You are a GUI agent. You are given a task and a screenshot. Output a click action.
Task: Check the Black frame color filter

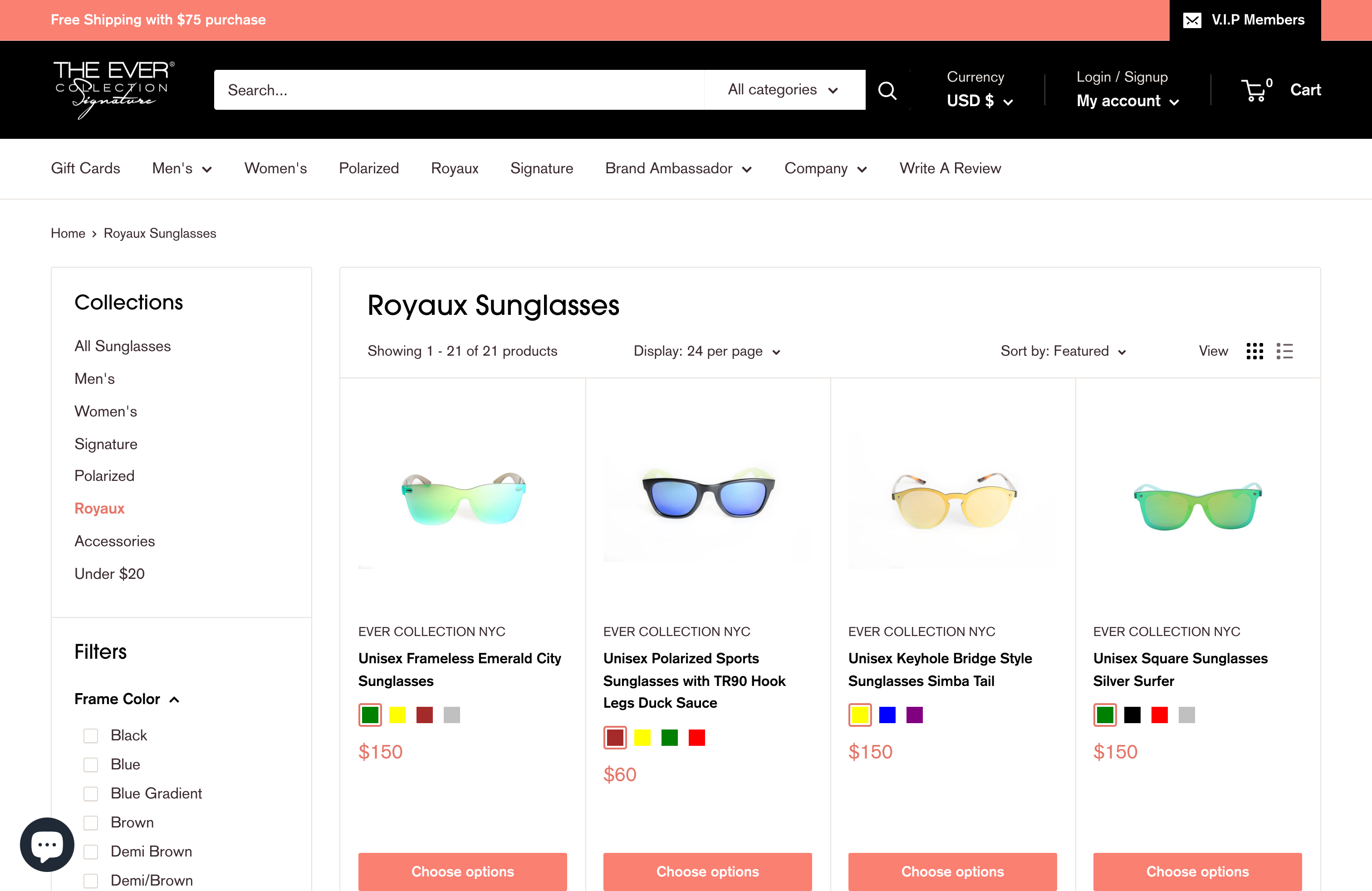pos(90,735)
